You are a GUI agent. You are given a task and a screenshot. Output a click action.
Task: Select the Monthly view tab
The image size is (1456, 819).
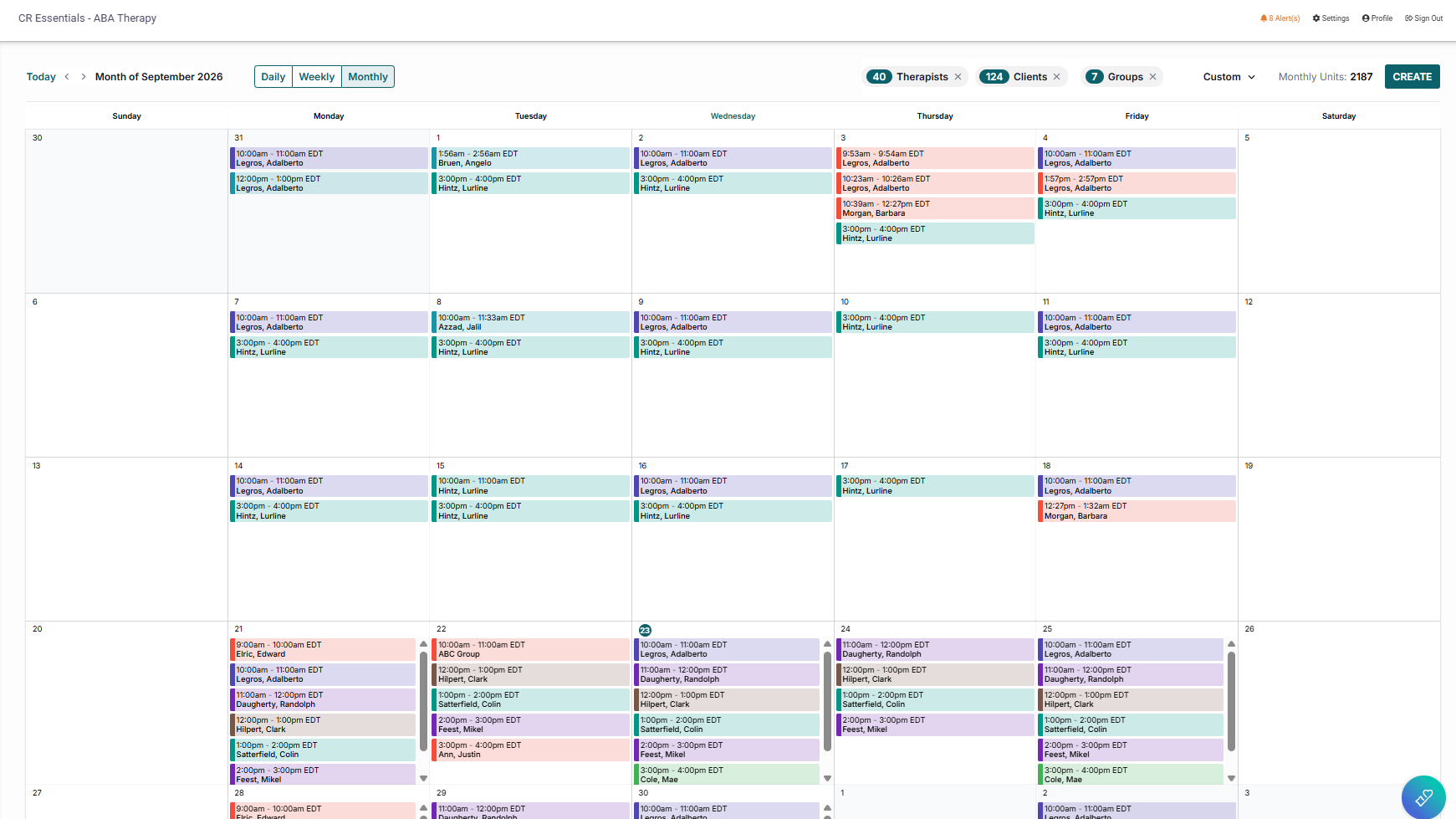[368, 77]
